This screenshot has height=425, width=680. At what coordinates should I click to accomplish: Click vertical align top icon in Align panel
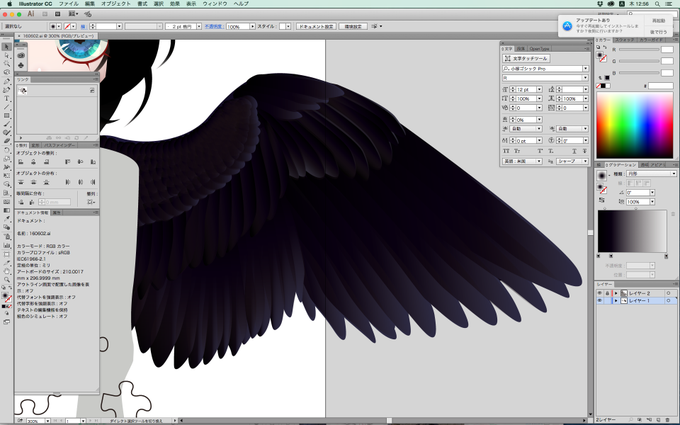click(x=67, y=162)
